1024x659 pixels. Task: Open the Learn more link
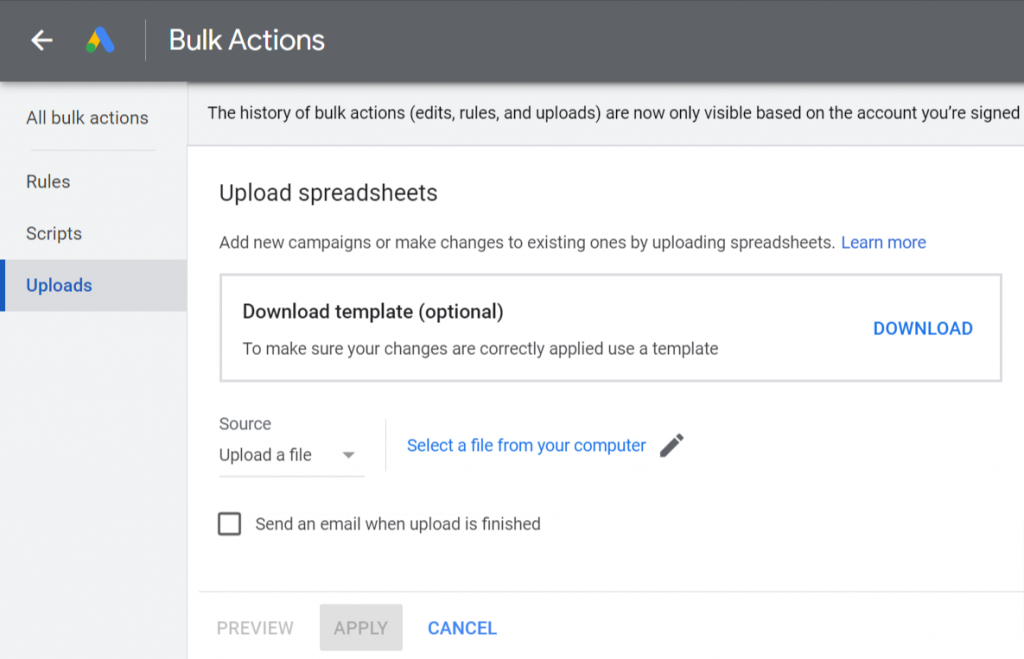coord(883,242)
